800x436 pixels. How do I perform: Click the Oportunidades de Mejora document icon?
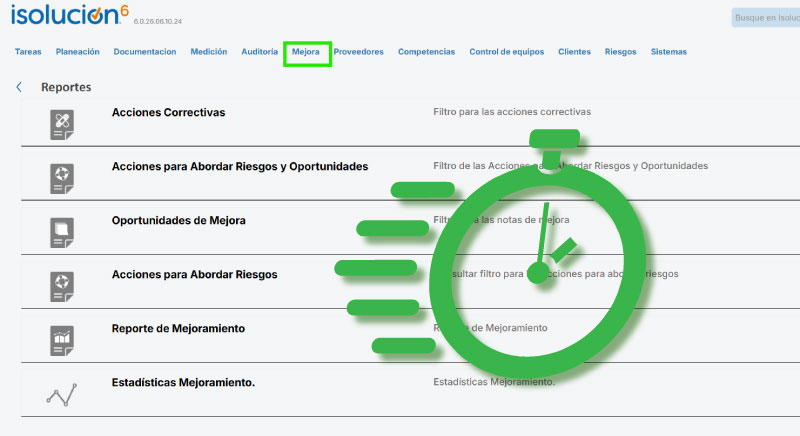point(62,233)
